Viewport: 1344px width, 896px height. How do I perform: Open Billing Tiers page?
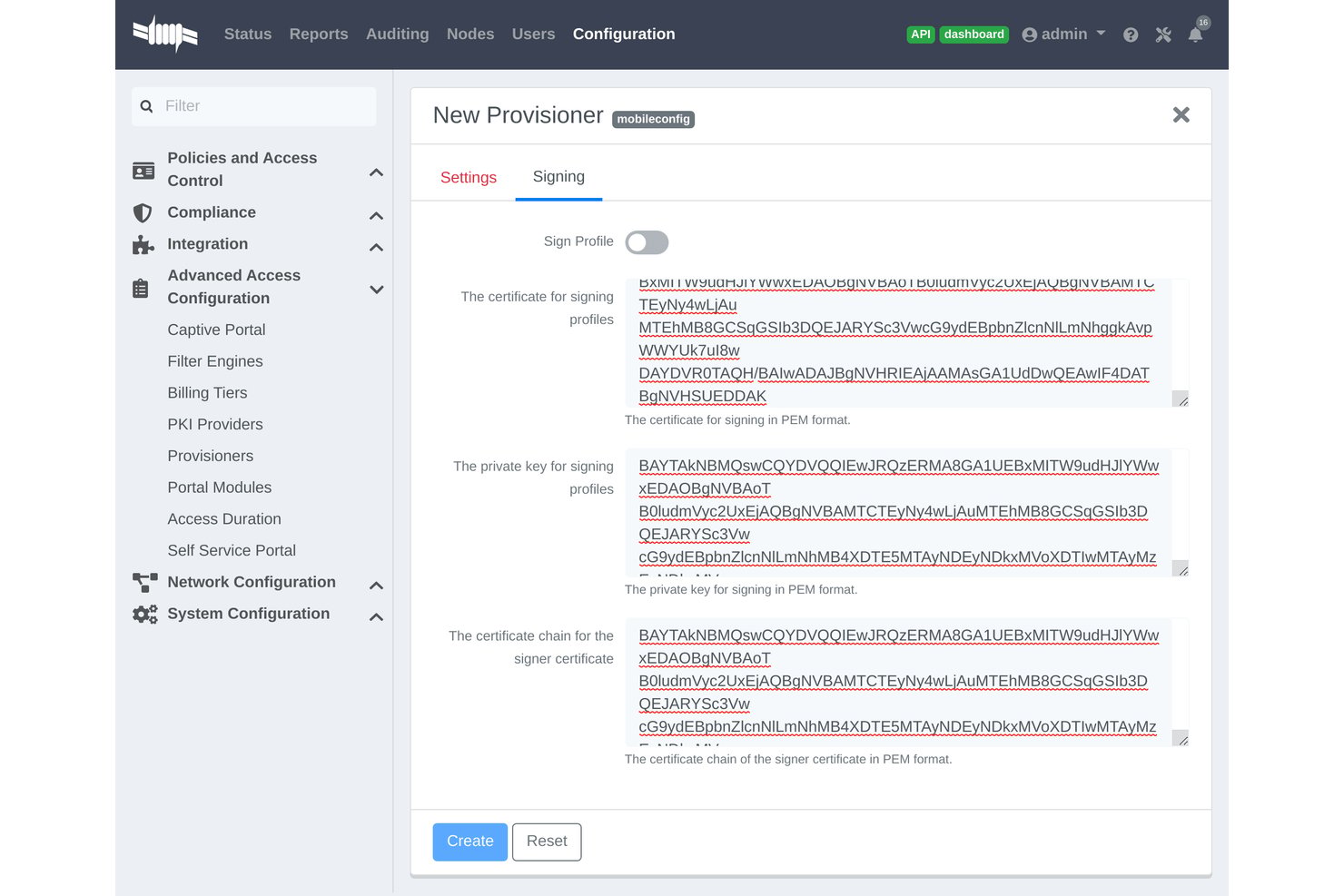pyautogui.click(x=207, y=393)
